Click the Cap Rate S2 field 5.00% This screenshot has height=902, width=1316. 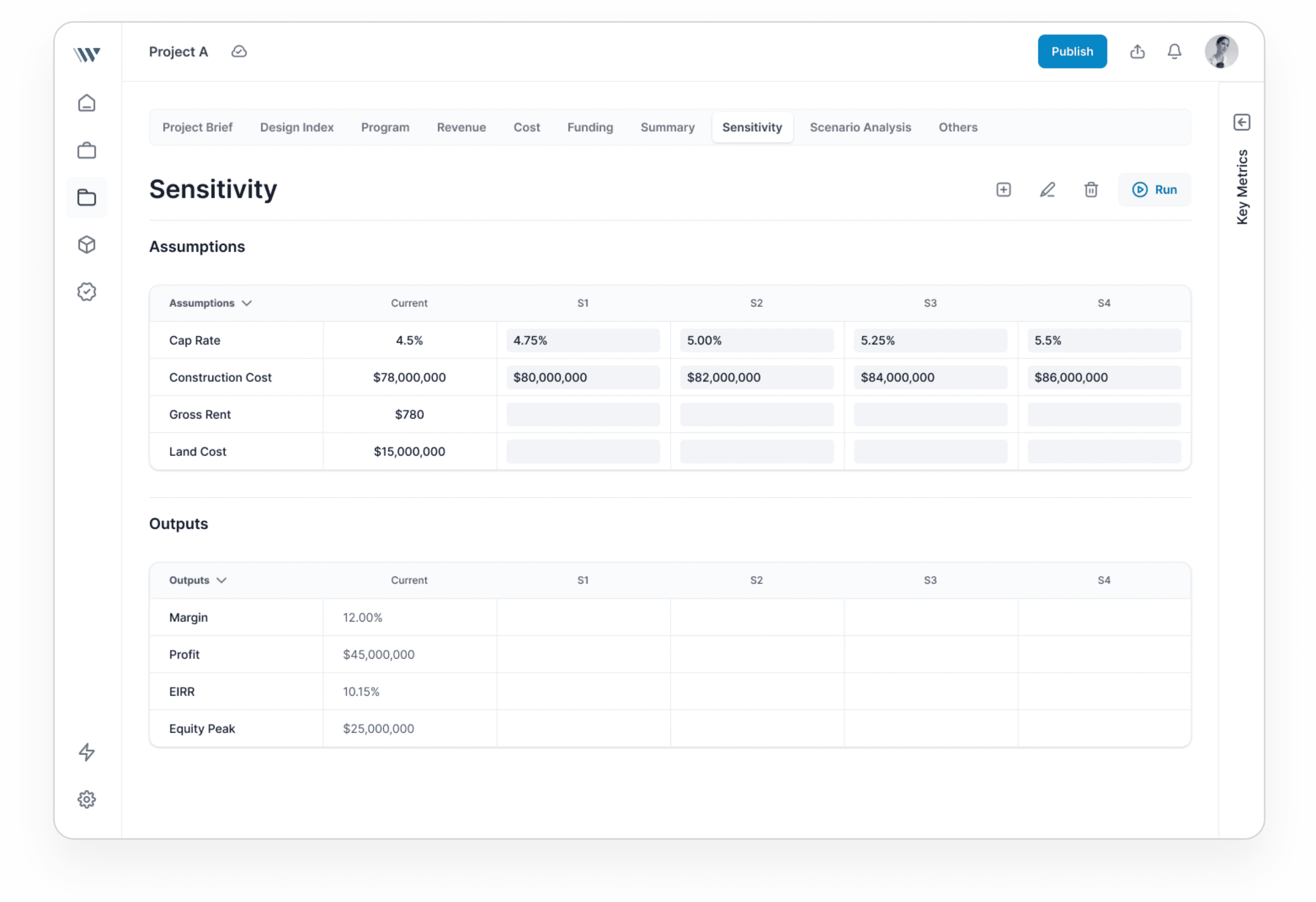[756, 341]
